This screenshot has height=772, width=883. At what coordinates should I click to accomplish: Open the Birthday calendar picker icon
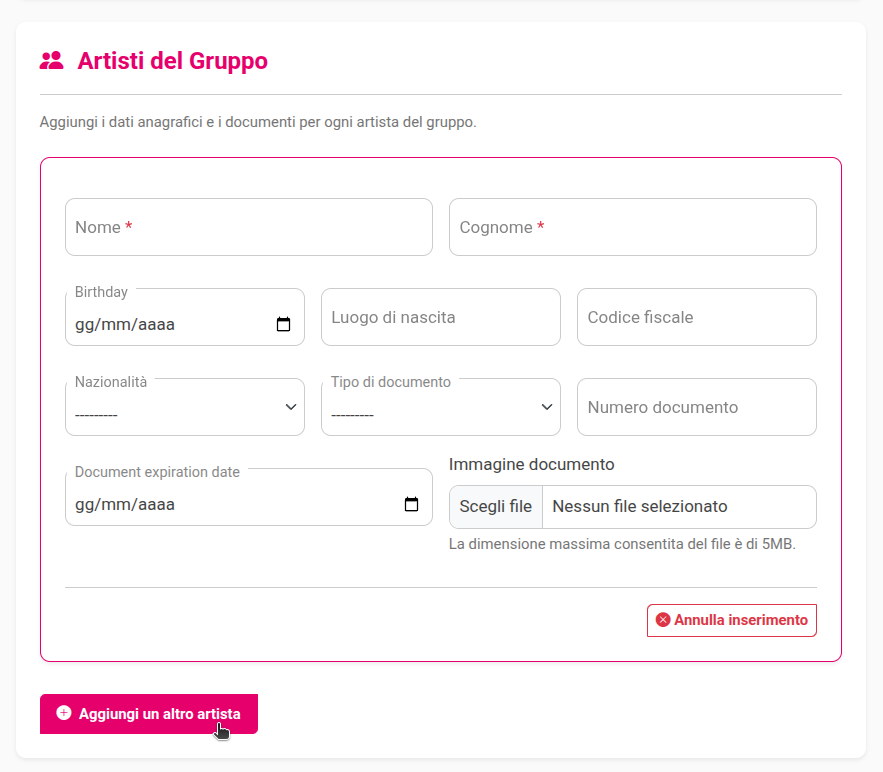pos(283,324)
